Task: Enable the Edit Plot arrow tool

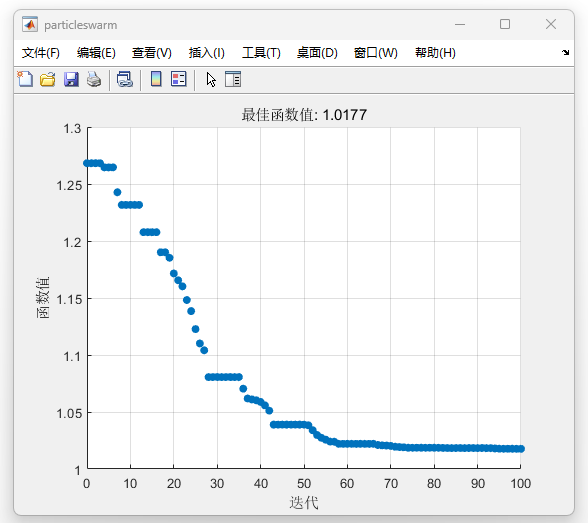Action: 211,79
